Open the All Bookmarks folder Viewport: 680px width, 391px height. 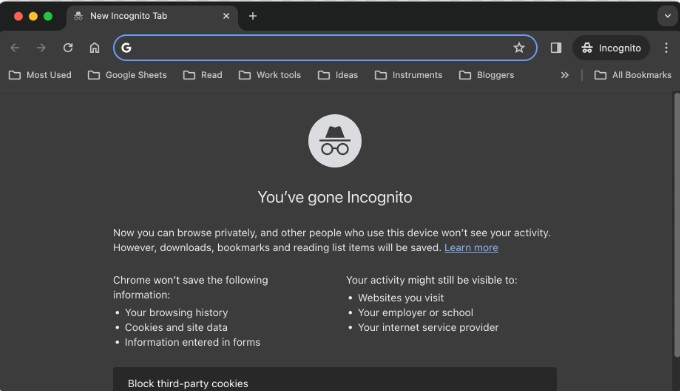pyautogui.click(x=633, y=75)
